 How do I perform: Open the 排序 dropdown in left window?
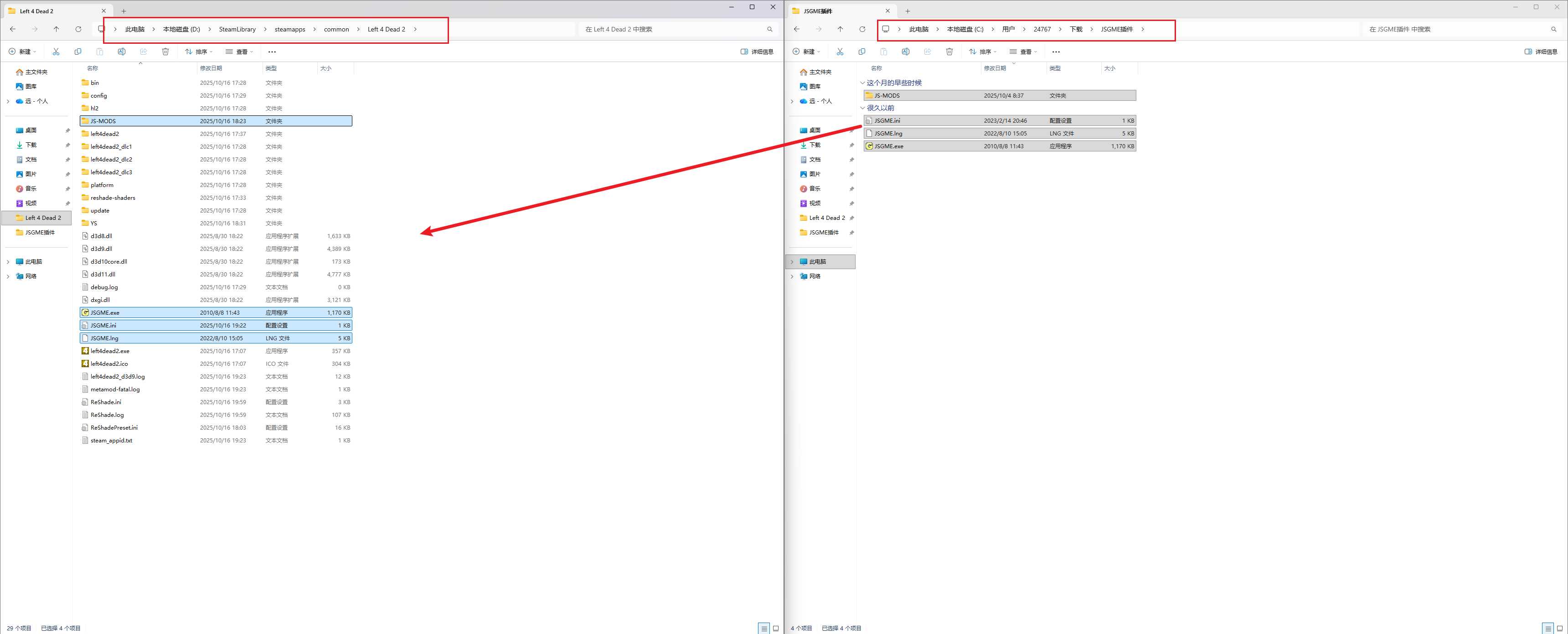coord(199,52)
